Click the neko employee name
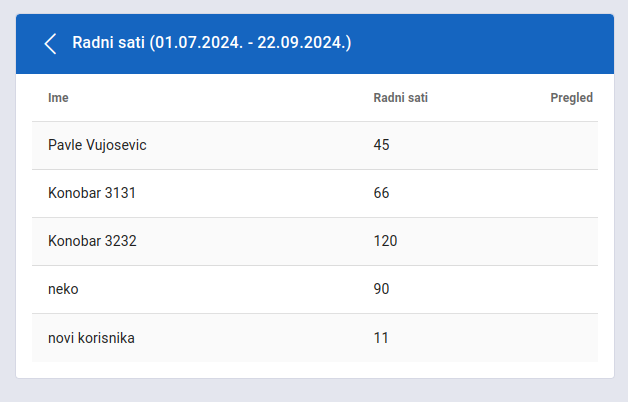 point(63,289)
